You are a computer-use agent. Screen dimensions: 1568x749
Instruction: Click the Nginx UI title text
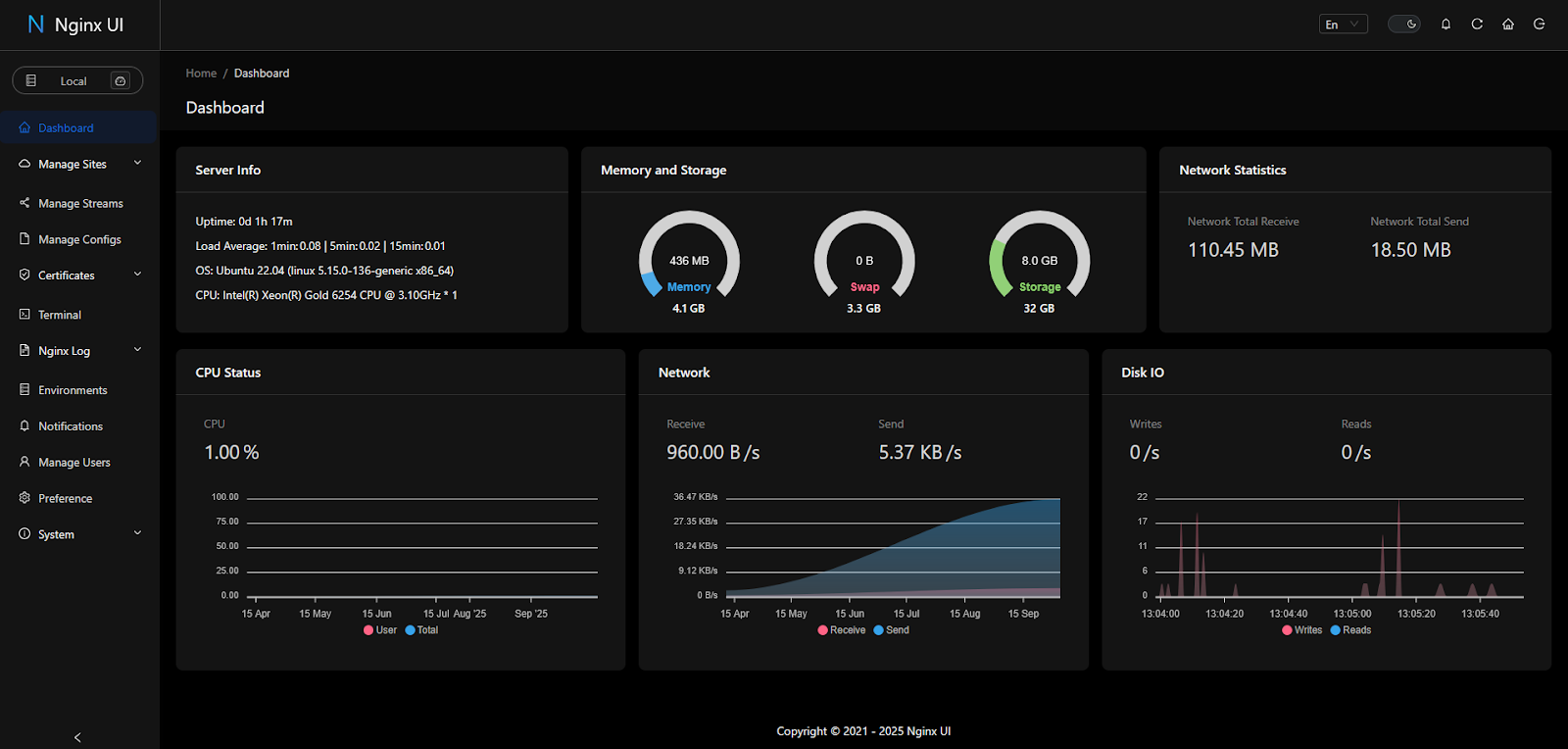[89, 25]
